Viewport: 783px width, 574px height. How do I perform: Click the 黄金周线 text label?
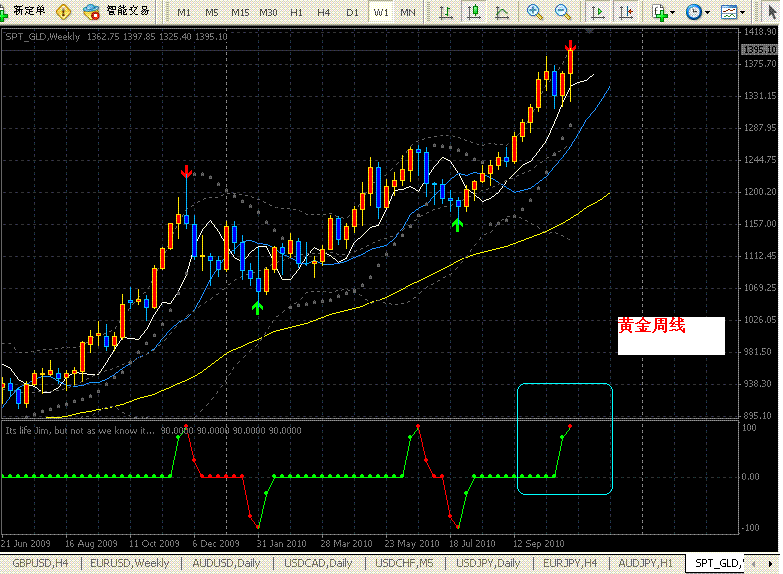tap(652, 326)
